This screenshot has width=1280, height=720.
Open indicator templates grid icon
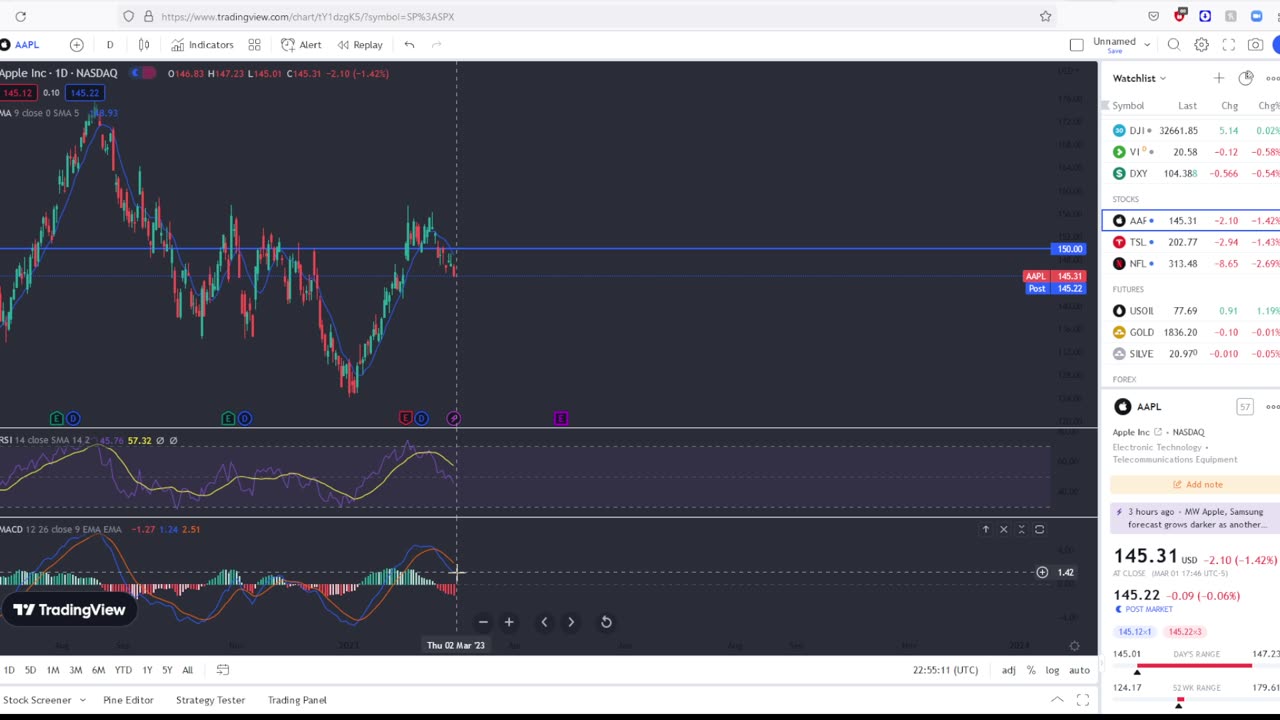click(254, 44)
